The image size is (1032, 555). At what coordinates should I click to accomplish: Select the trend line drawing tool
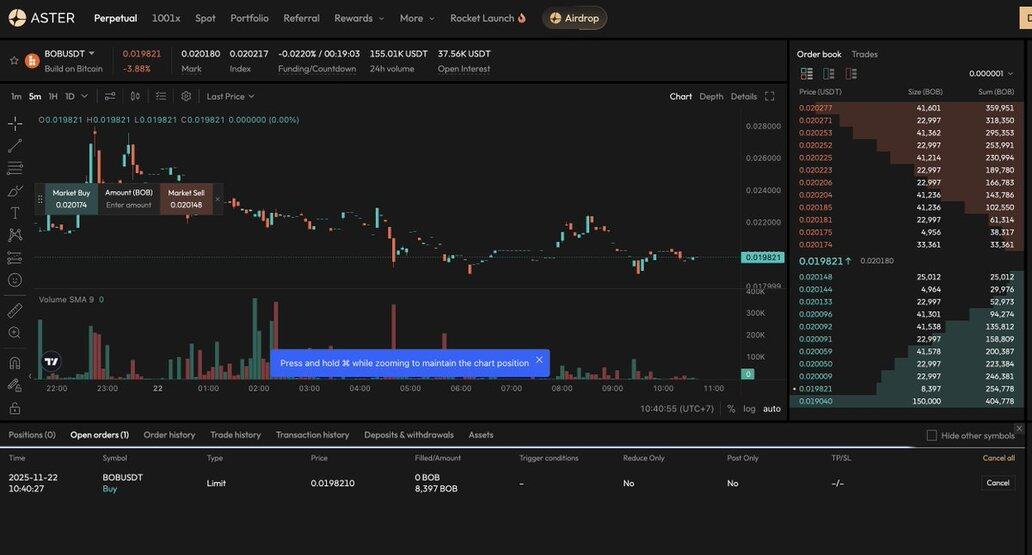(x=15, y=146)
